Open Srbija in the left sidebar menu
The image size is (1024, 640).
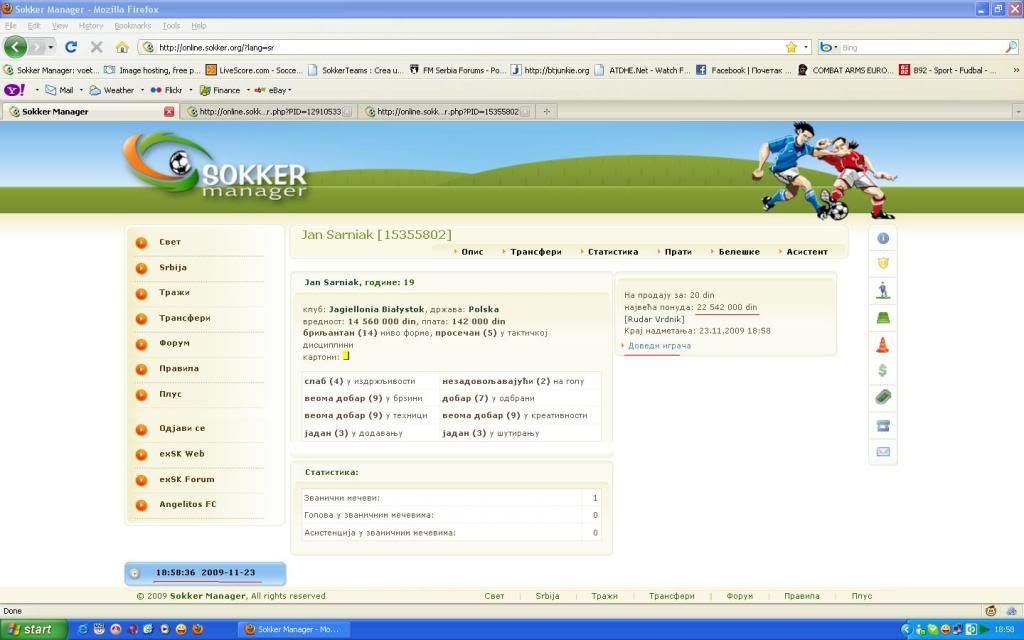[x=173, y=268]
